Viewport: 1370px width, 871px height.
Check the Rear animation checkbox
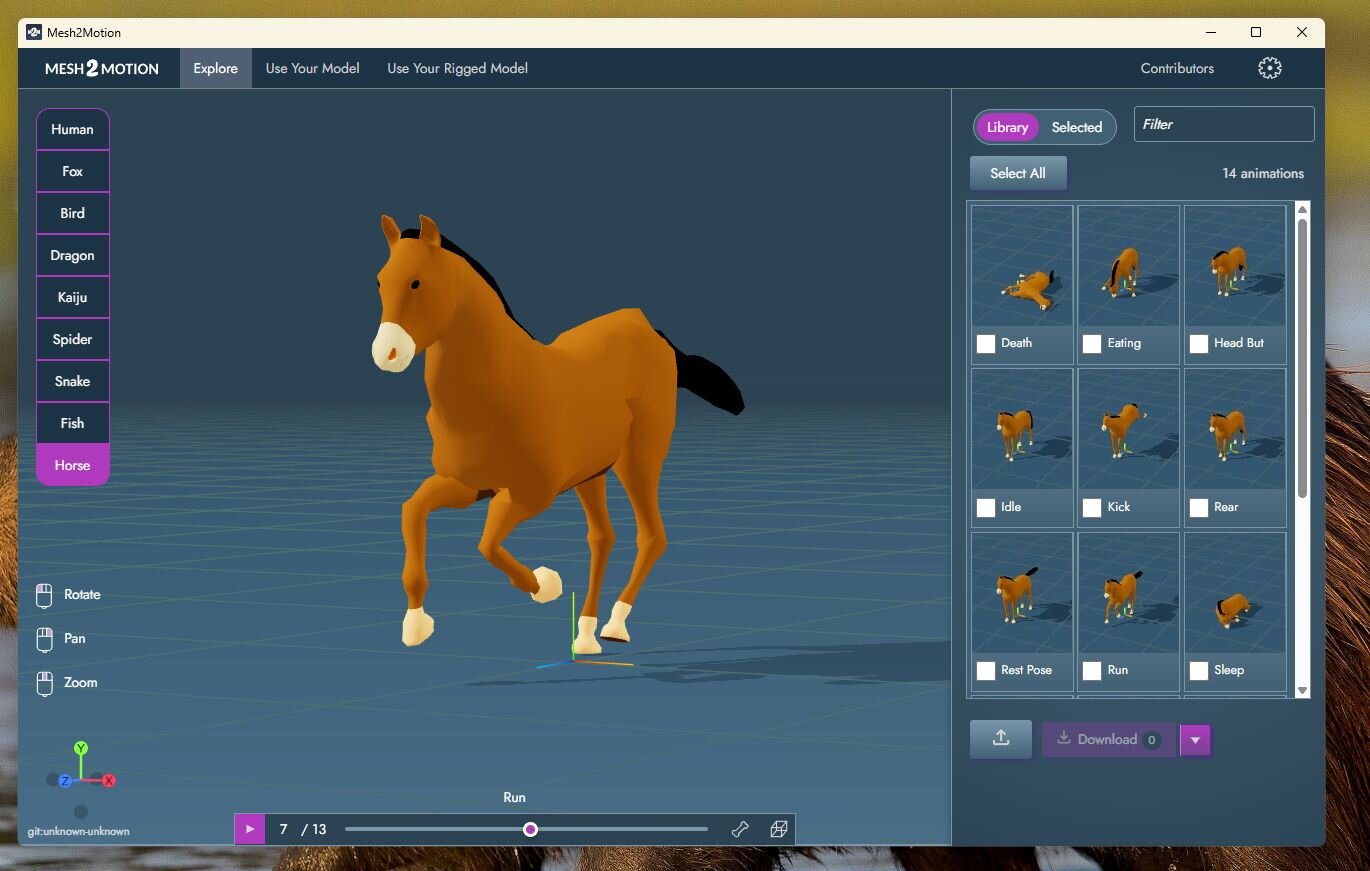(1199, 508)
